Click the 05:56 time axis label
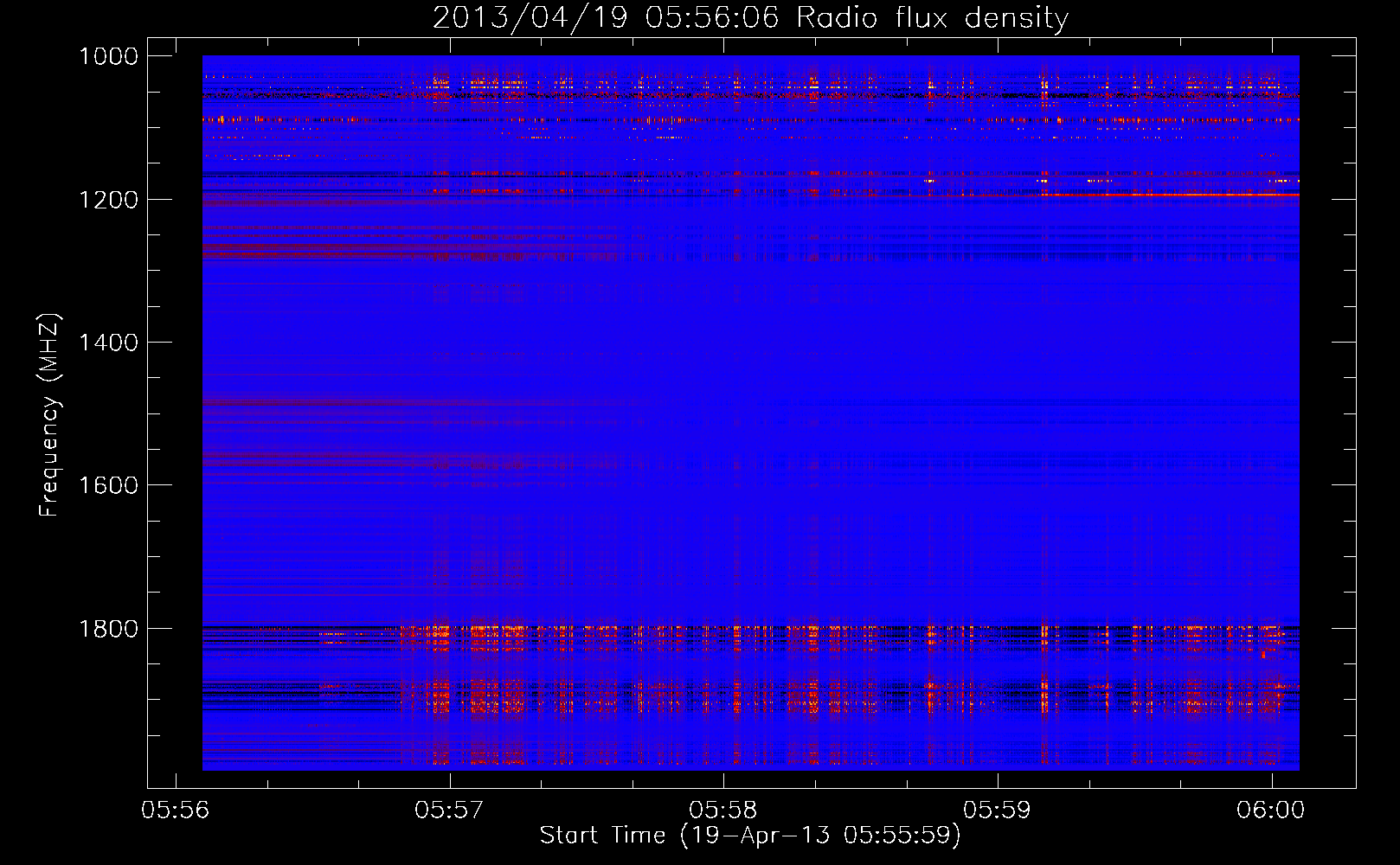 pos(175,810)
